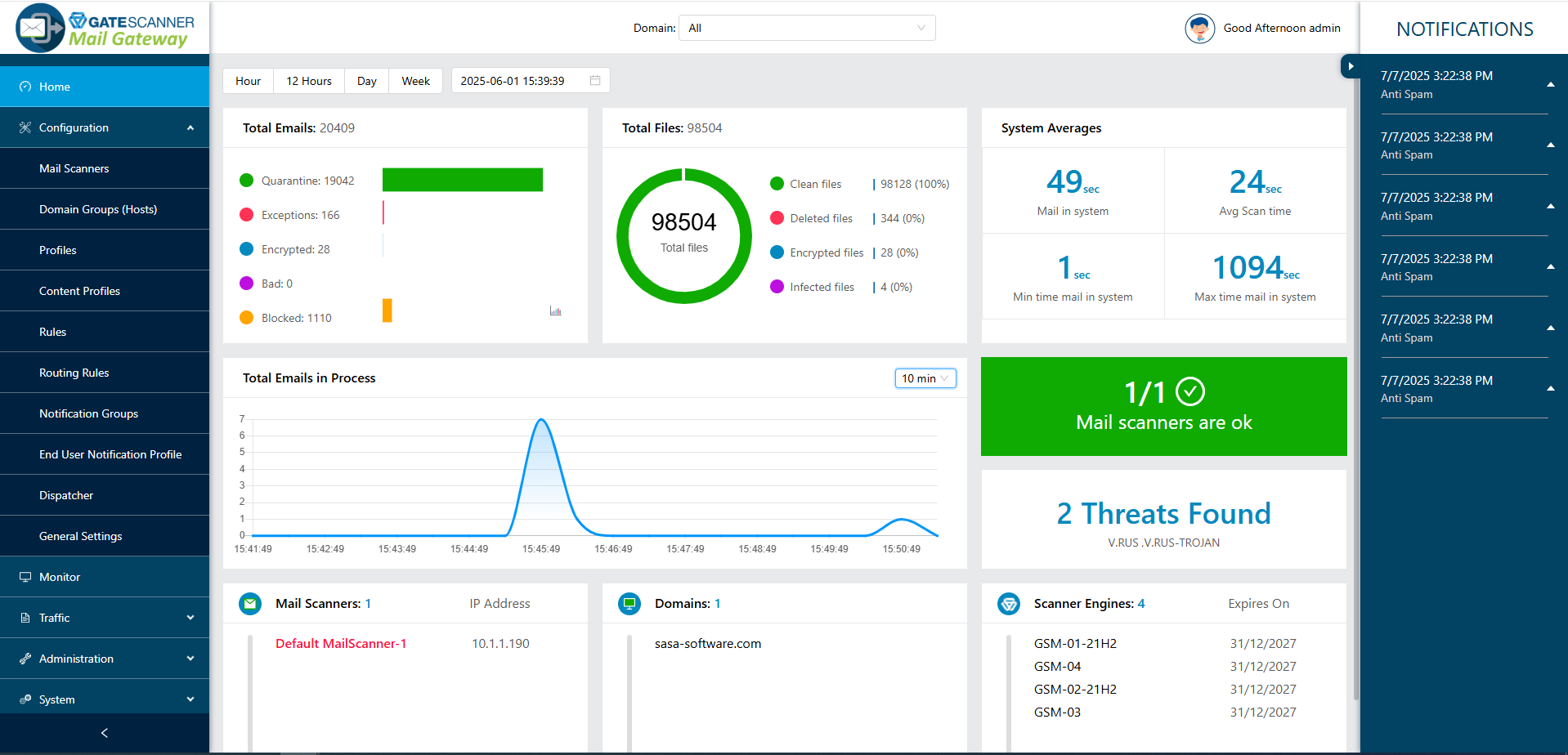The height and width of the screenshot is (755, 1568).
Task: Open the Domain dropdown
Action: tap(806, 28)
